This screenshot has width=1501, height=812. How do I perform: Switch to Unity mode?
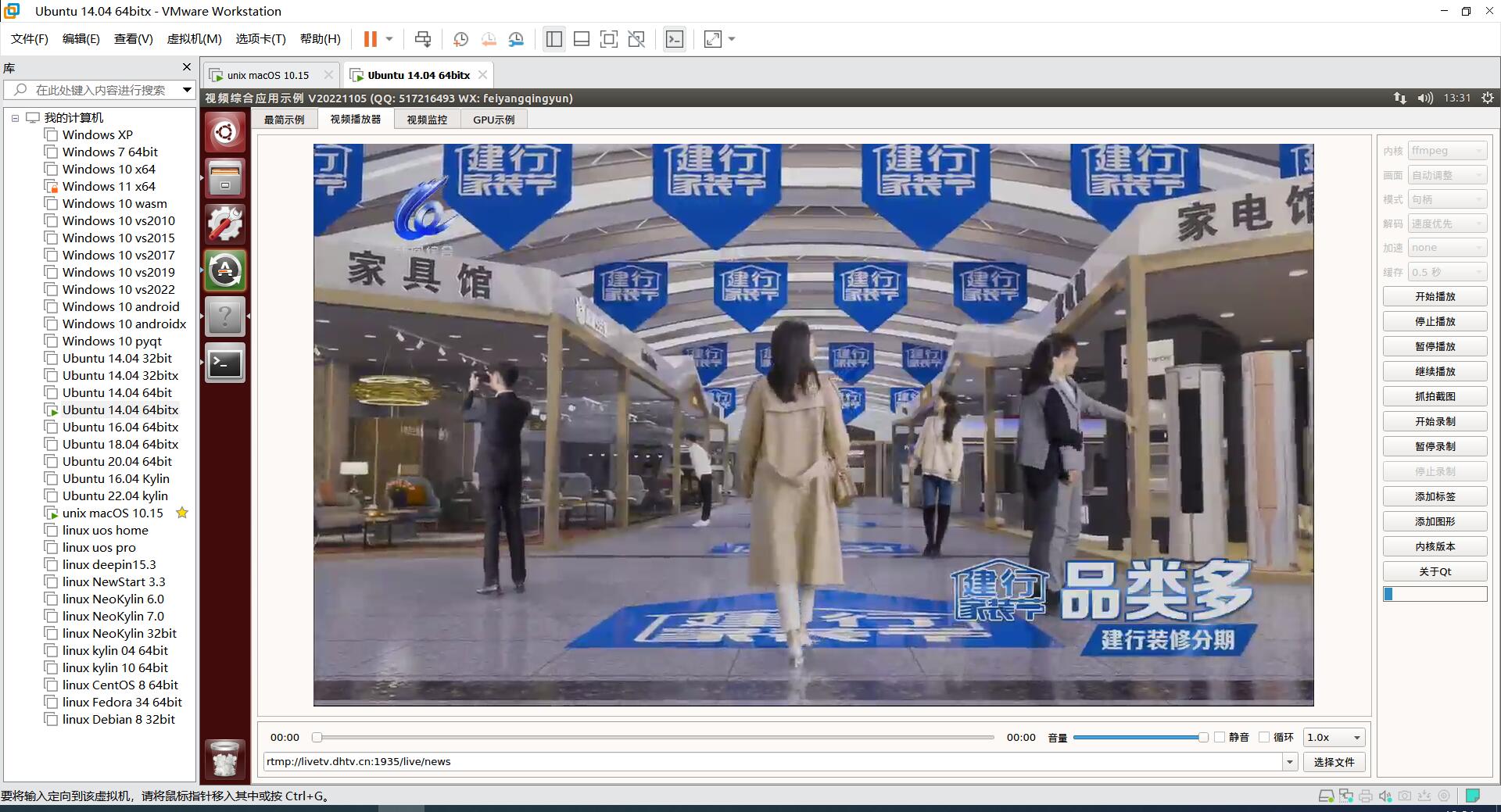tap(636, 39)
